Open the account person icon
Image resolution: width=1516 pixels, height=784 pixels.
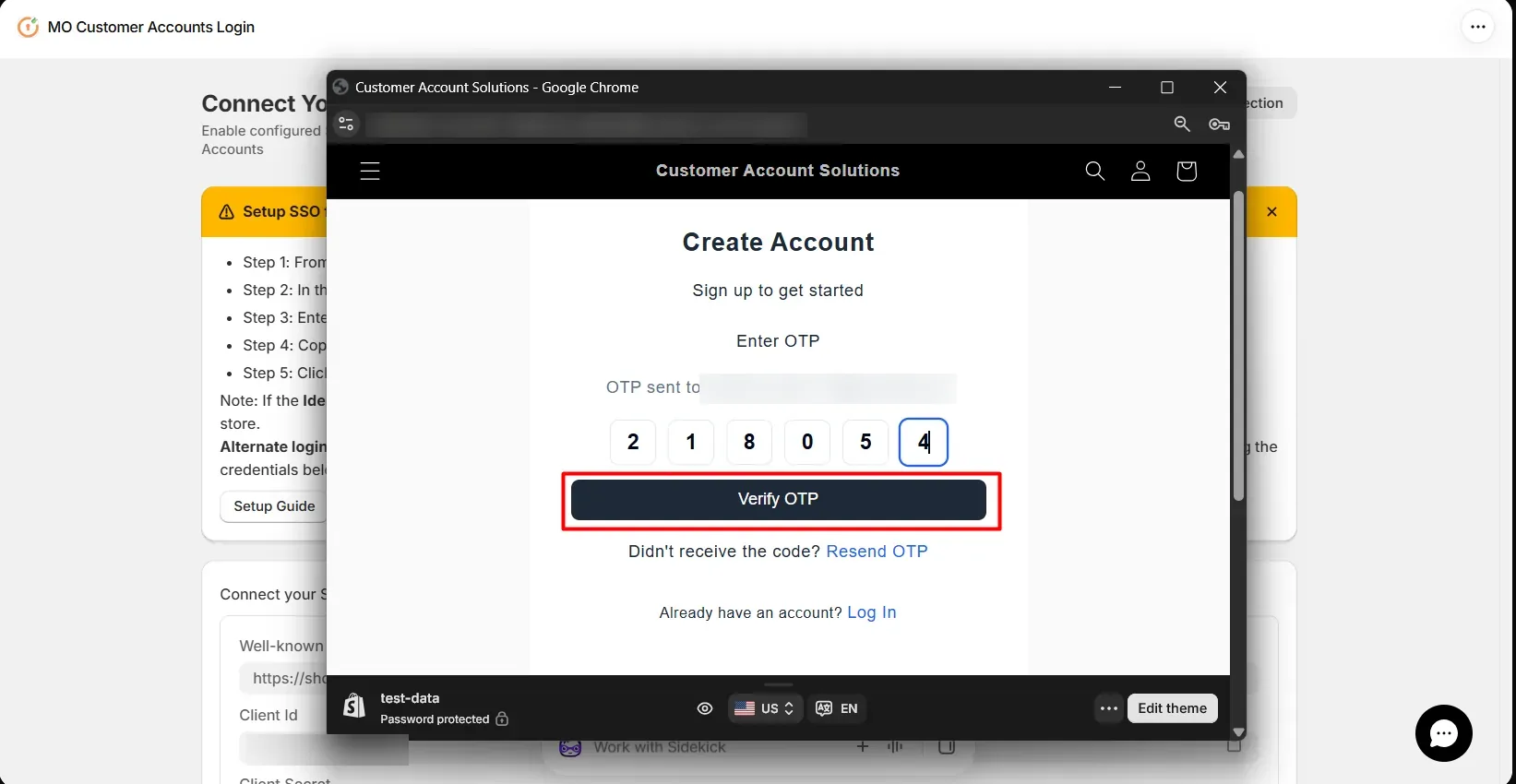[x=1140, y=171]
